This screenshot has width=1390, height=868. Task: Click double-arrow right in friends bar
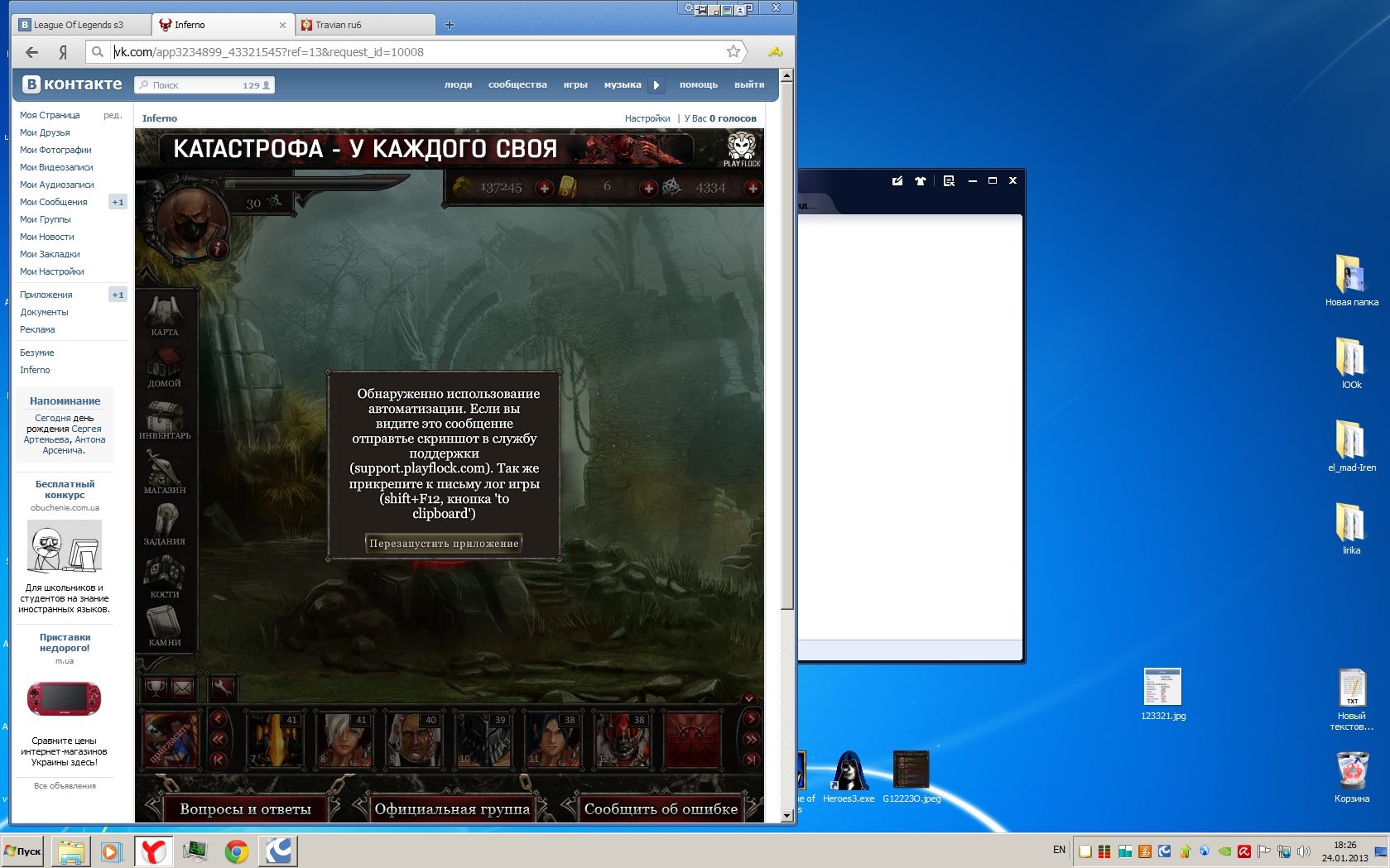coord(751,739)
